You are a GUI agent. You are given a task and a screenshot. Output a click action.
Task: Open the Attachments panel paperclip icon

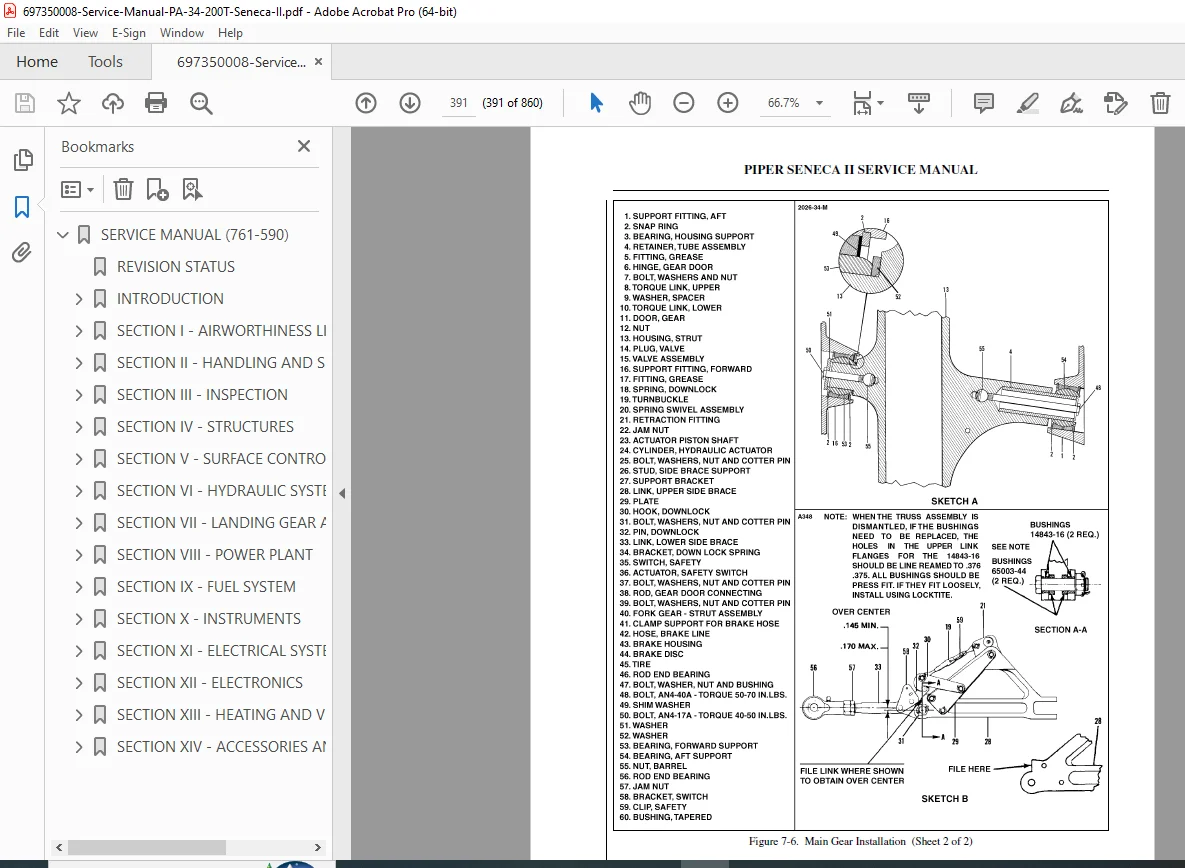coord(22,252)
